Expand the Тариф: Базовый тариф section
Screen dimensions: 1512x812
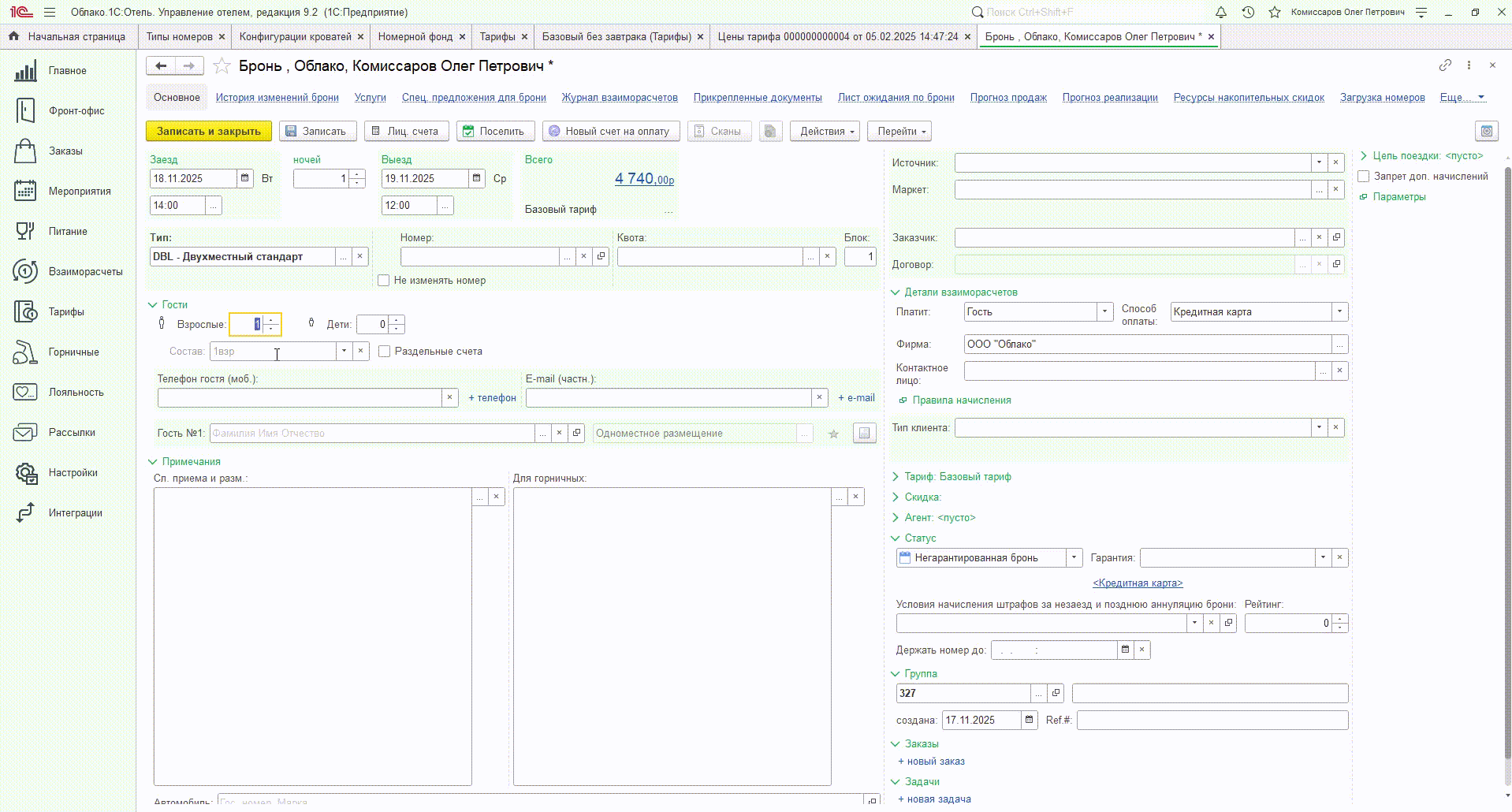957,477
